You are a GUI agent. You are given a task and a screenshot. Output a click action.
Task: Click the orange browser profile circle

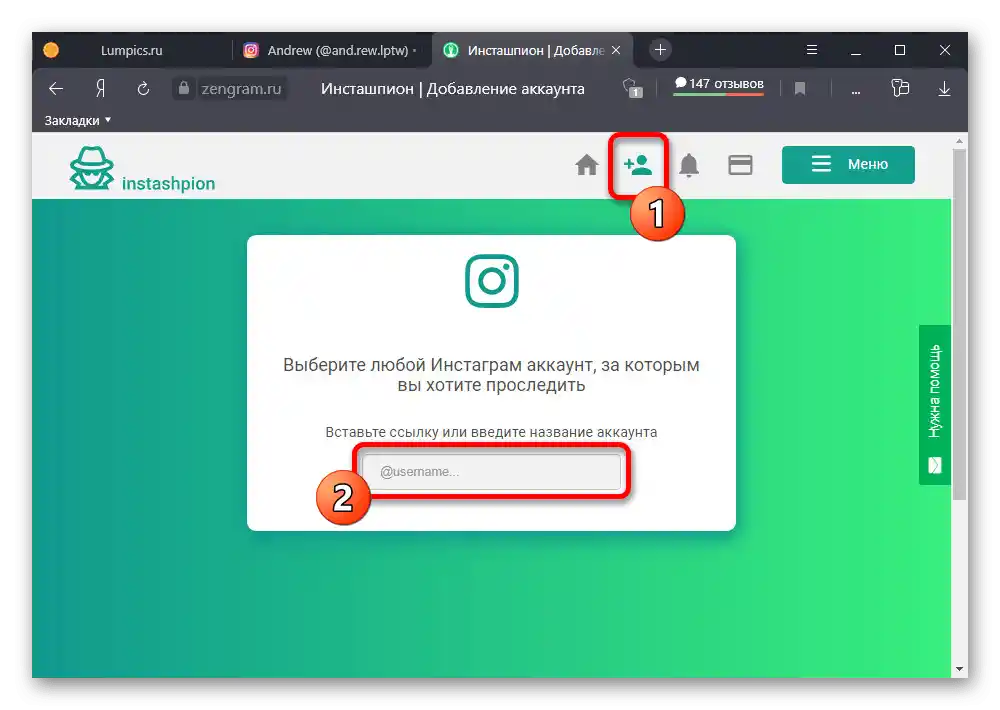coord(51,50)
